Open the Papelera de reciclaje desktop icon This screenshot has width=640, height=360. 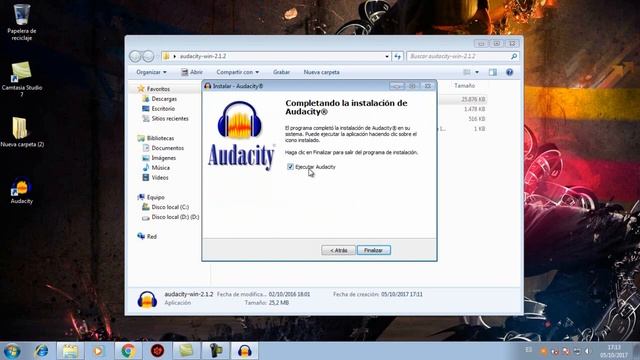[x=22, y=22]
